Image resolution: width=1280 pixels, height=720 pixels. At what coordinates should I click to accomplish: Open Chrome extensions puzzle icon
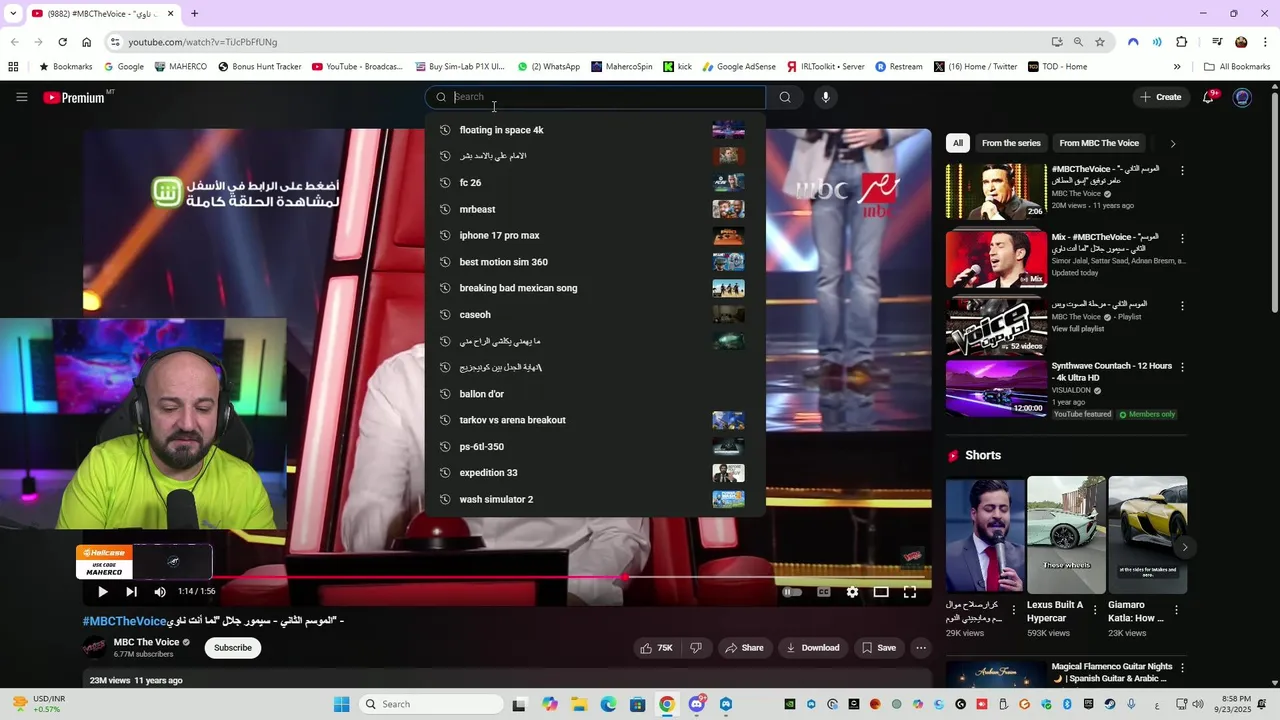pyautogui.click(x=1182, y=42)
